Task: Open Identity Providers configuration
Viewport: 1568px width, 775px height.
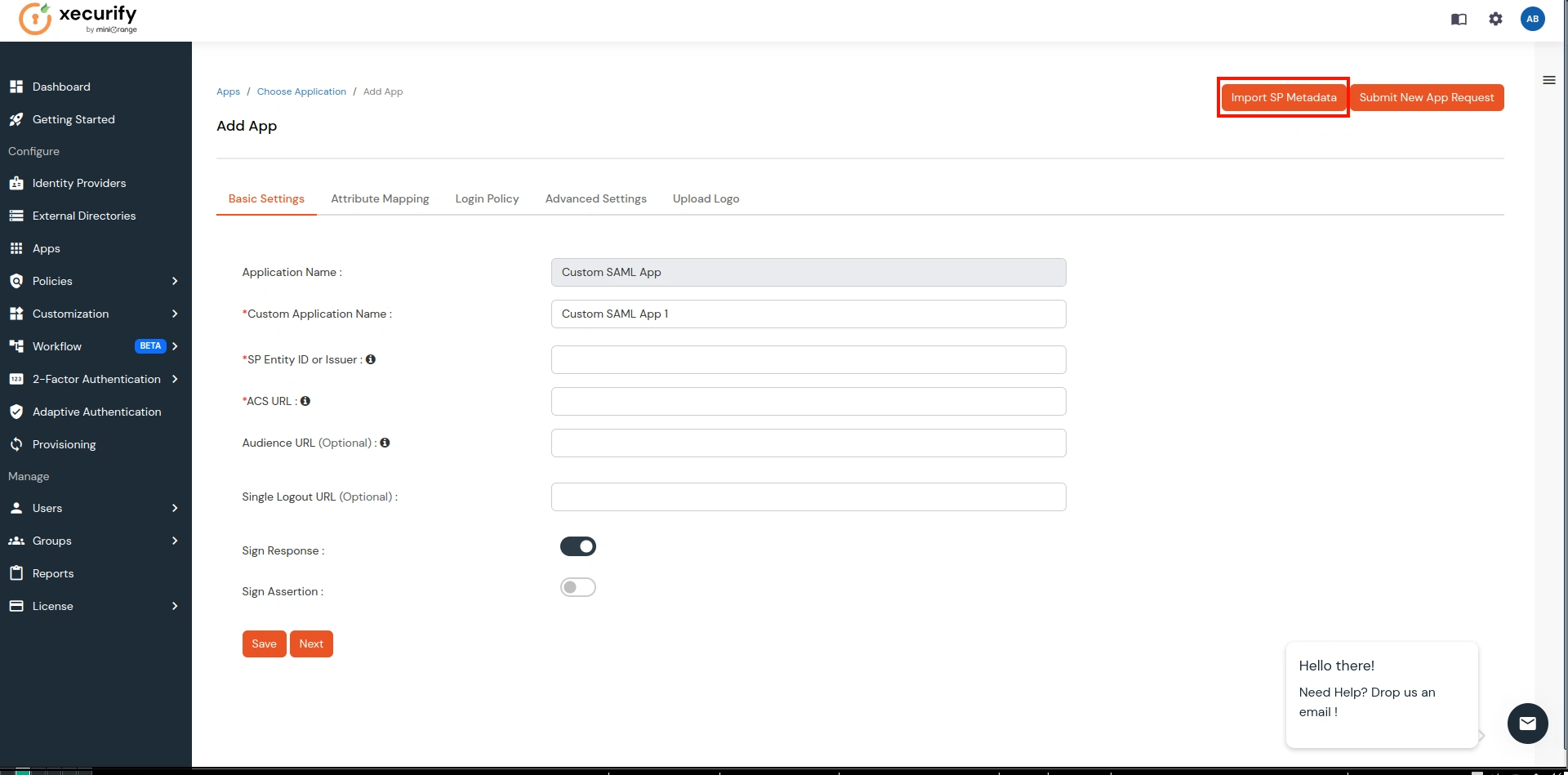Action: 78,183
